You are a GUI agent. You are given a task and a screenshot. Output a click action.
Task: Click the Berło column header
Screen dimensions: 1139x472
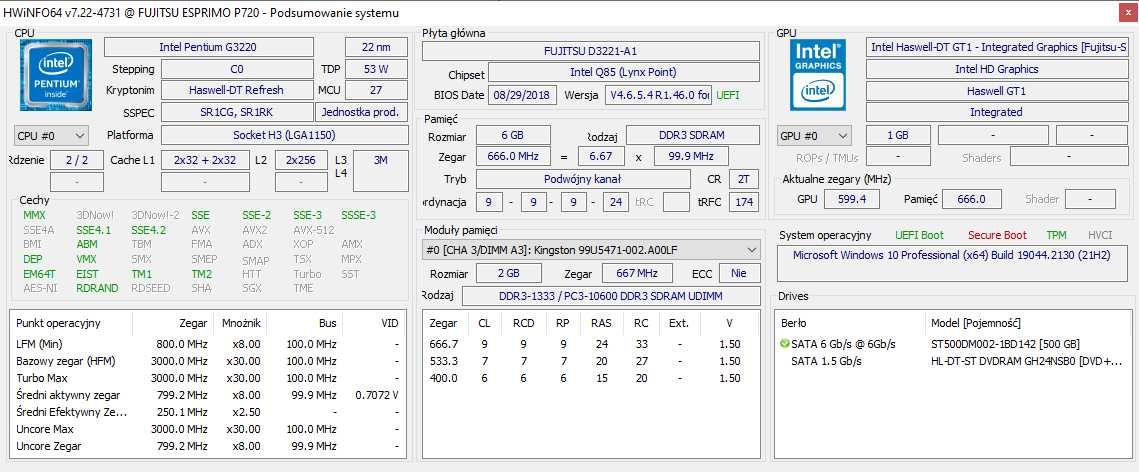pyautogui.click(x=793, y=323)
